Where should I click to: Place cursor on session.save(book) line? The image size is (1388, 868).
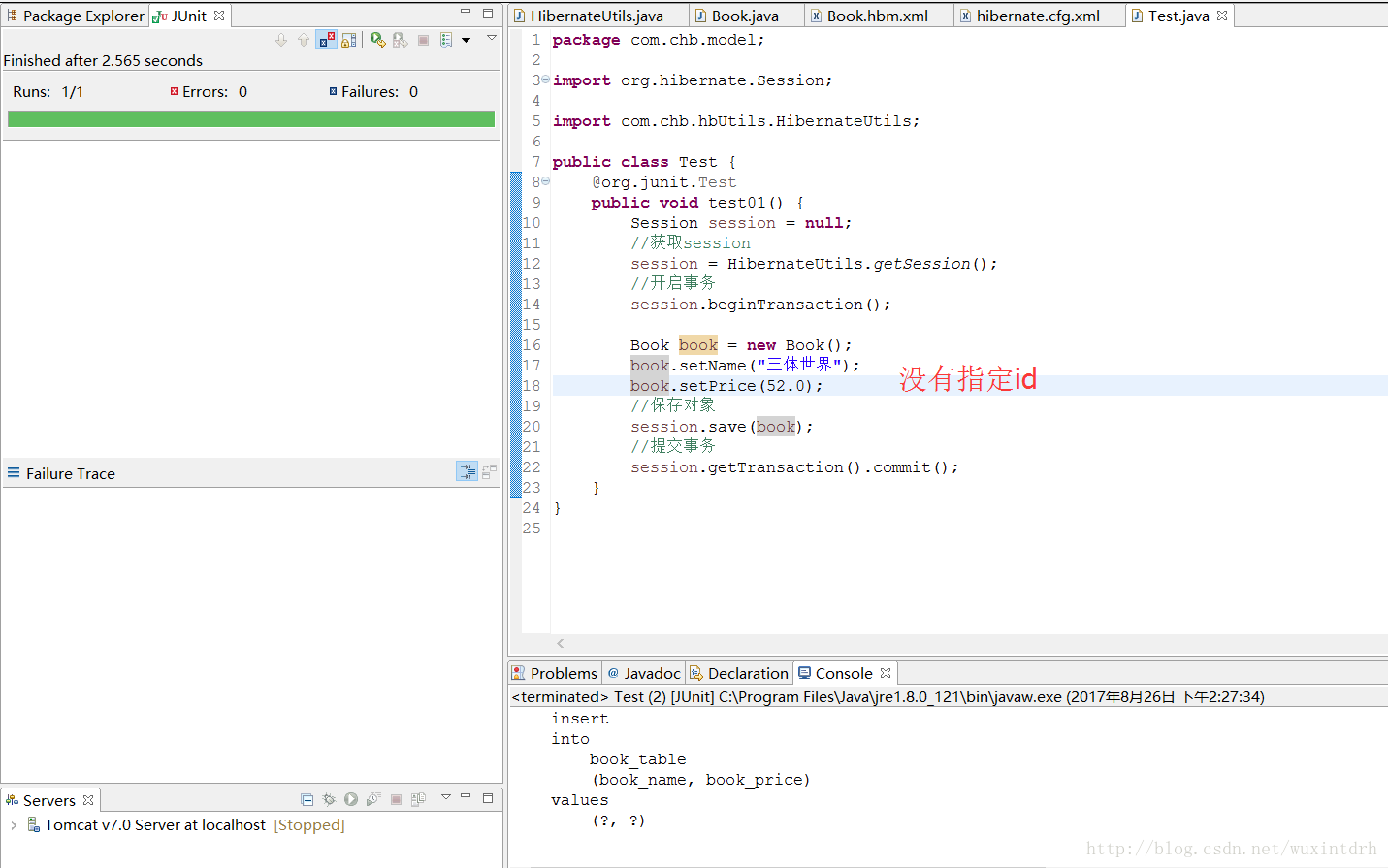(x=722, y=427)
